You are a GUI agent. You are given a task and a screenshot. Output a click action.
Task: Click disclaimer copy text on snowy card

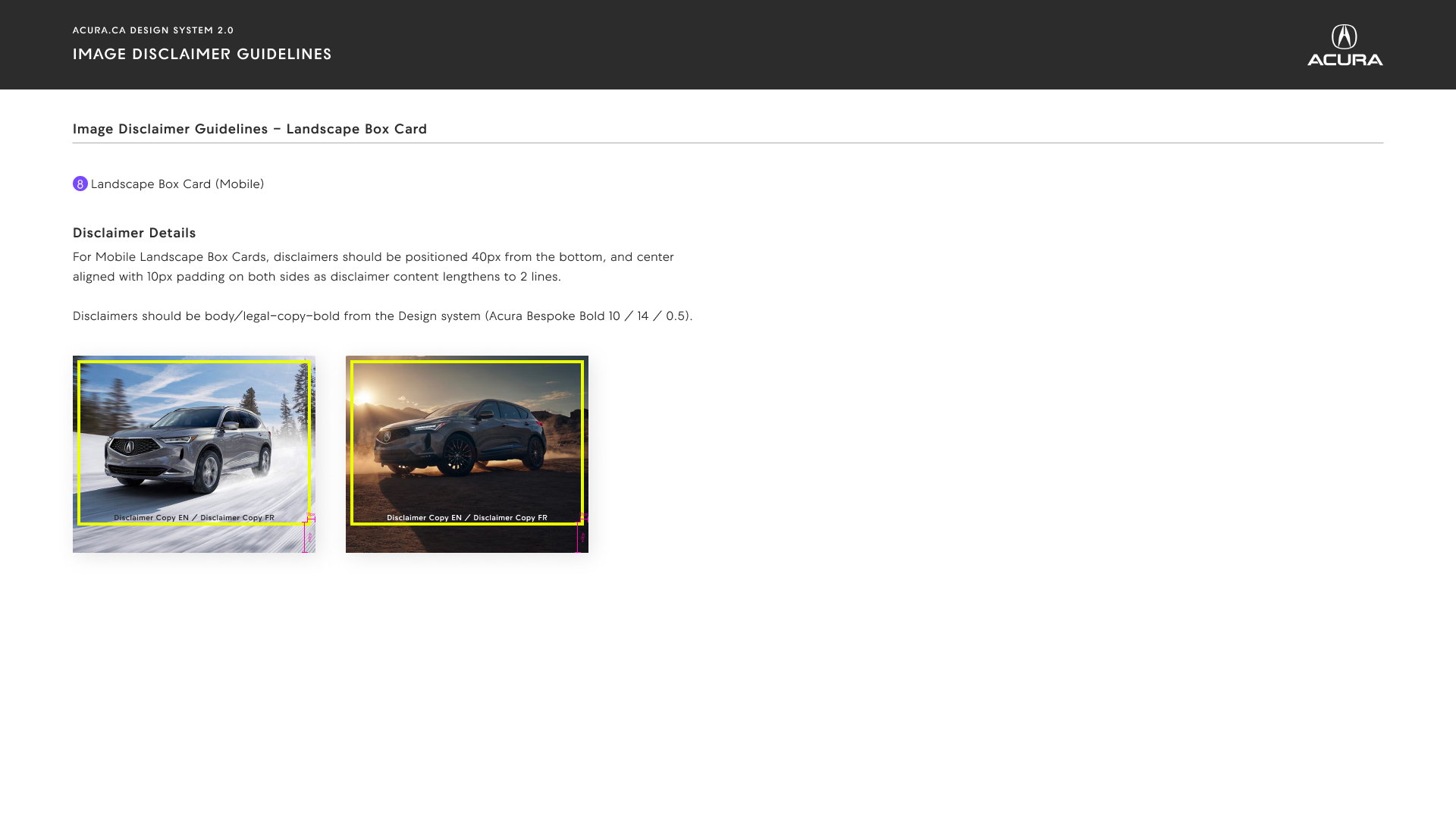194,518
